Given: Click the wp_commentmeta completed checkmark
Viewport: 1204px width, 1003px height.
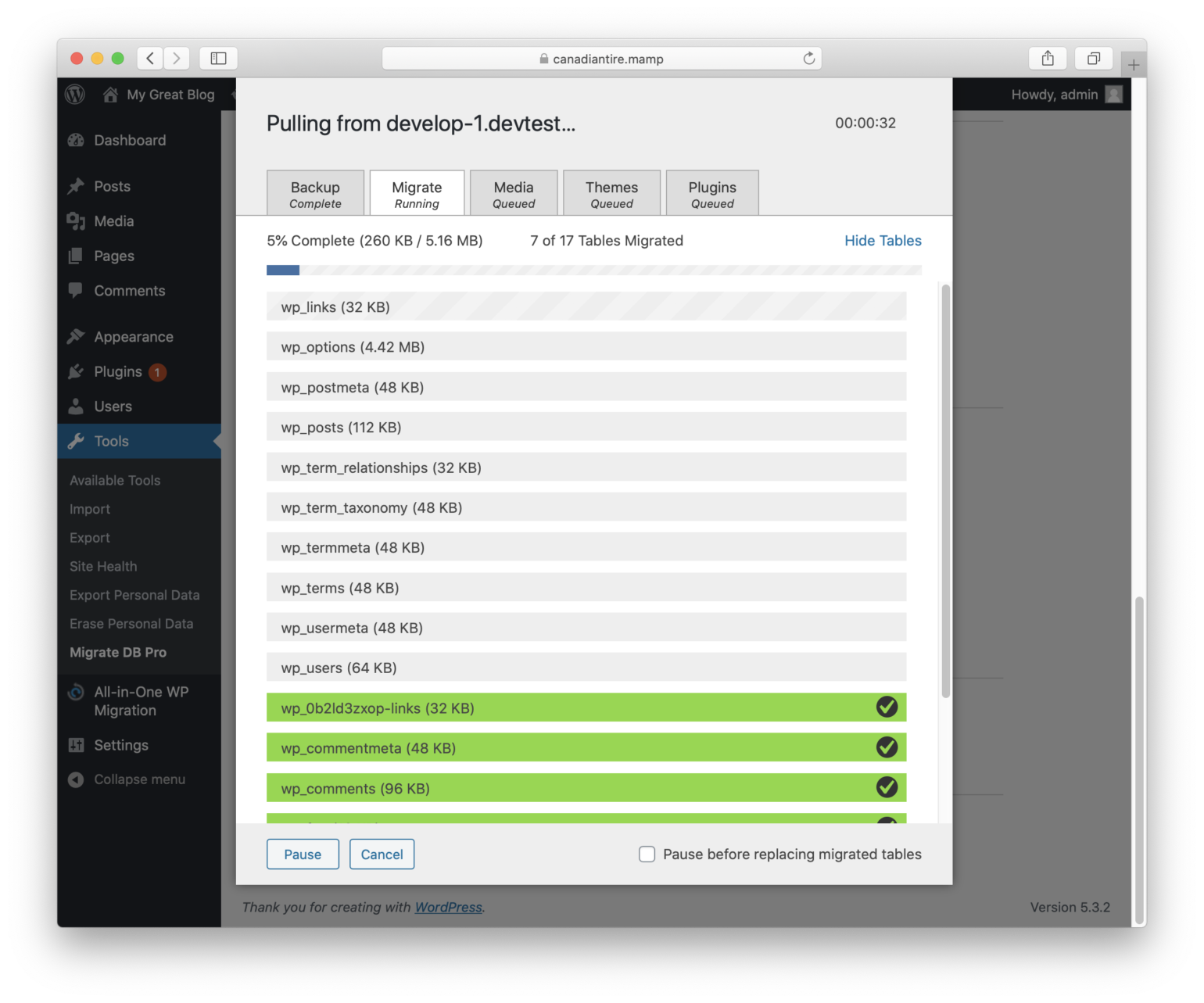Looking at the screenshot, I should (887, 748).
